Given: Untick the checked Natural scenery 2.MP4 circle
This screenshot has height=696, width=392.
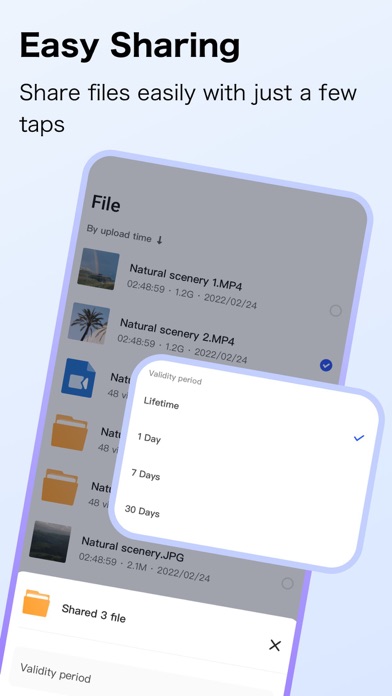Looking at the screenshot, I should 326,365.
